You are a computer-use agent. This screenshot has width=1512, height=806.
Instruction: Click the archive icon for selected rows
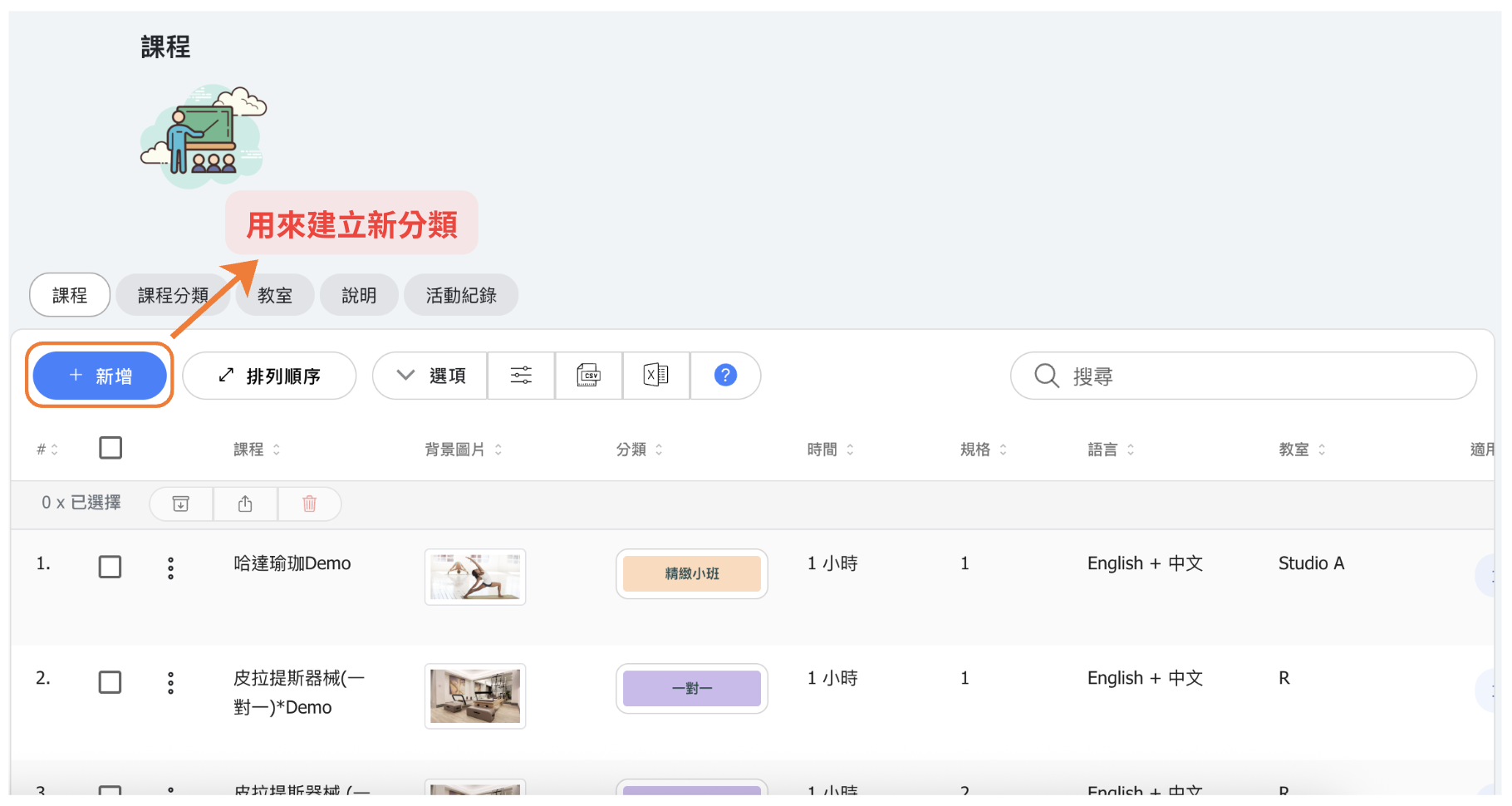(180, 504)
